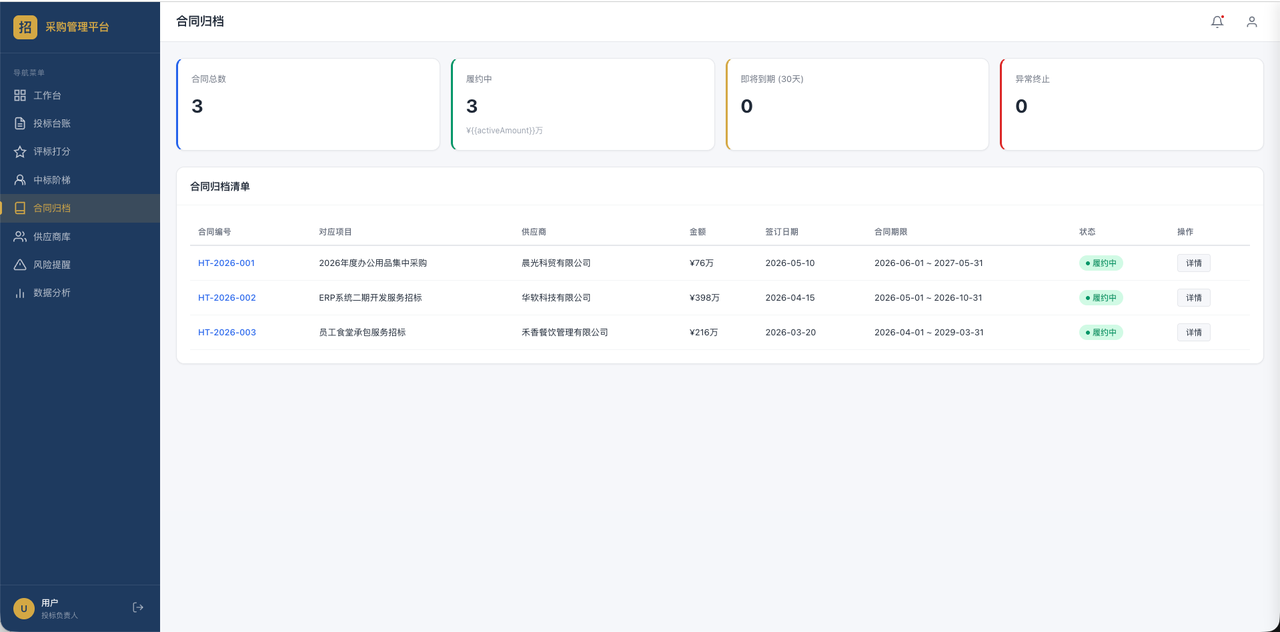Screen dimensions: 1280x632
Task: Open contract link HT-2026-003
Action: pyautogui.click(x=227, y=332)
